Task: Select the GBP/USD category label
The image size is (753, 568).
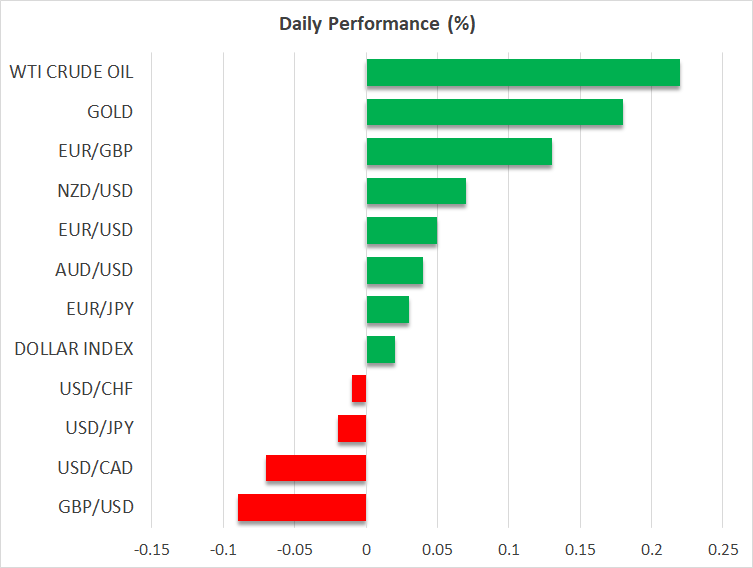Action: [96, 507]
